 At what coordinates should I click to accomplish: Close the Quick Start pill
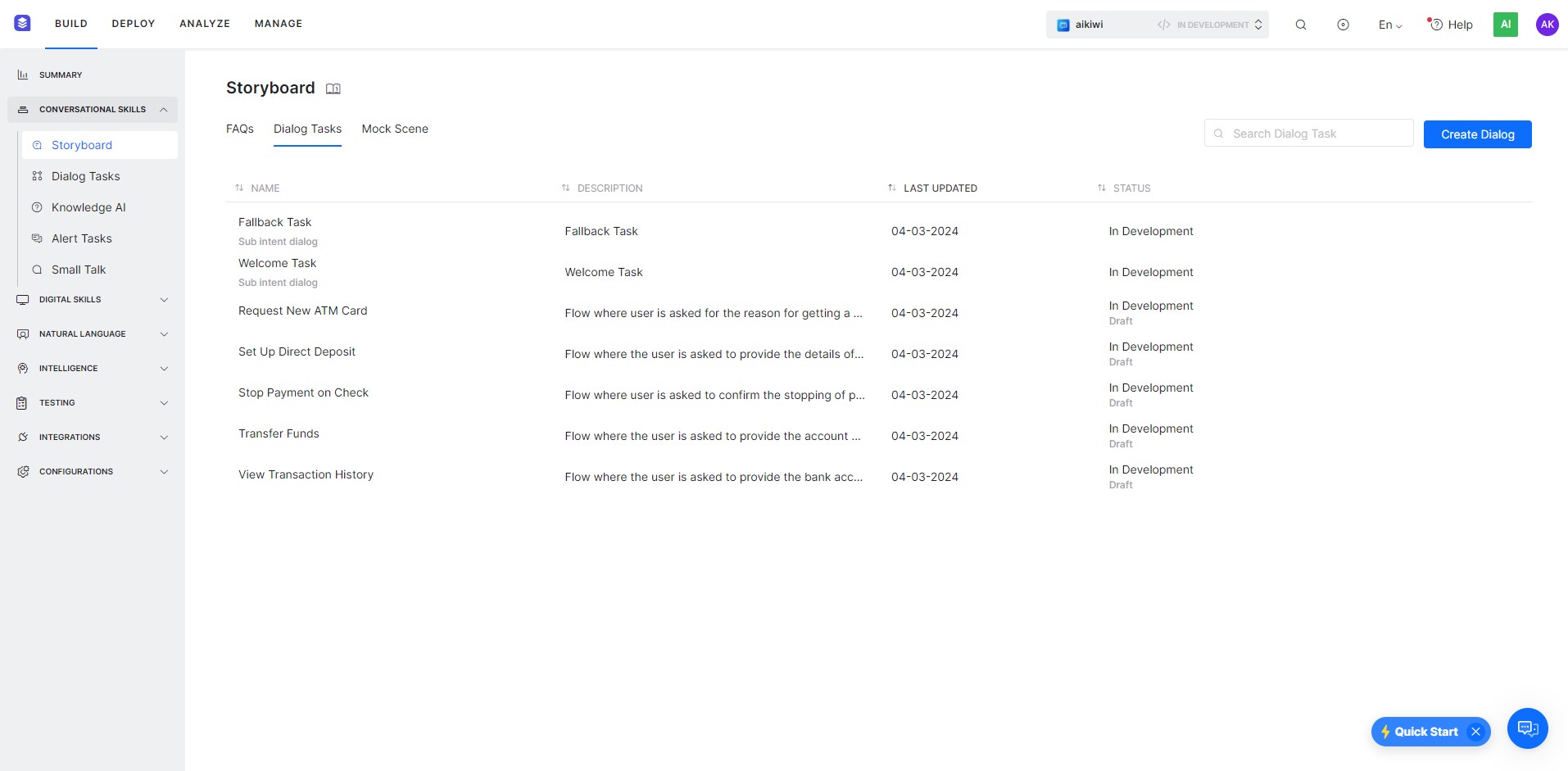(1475, 732)
